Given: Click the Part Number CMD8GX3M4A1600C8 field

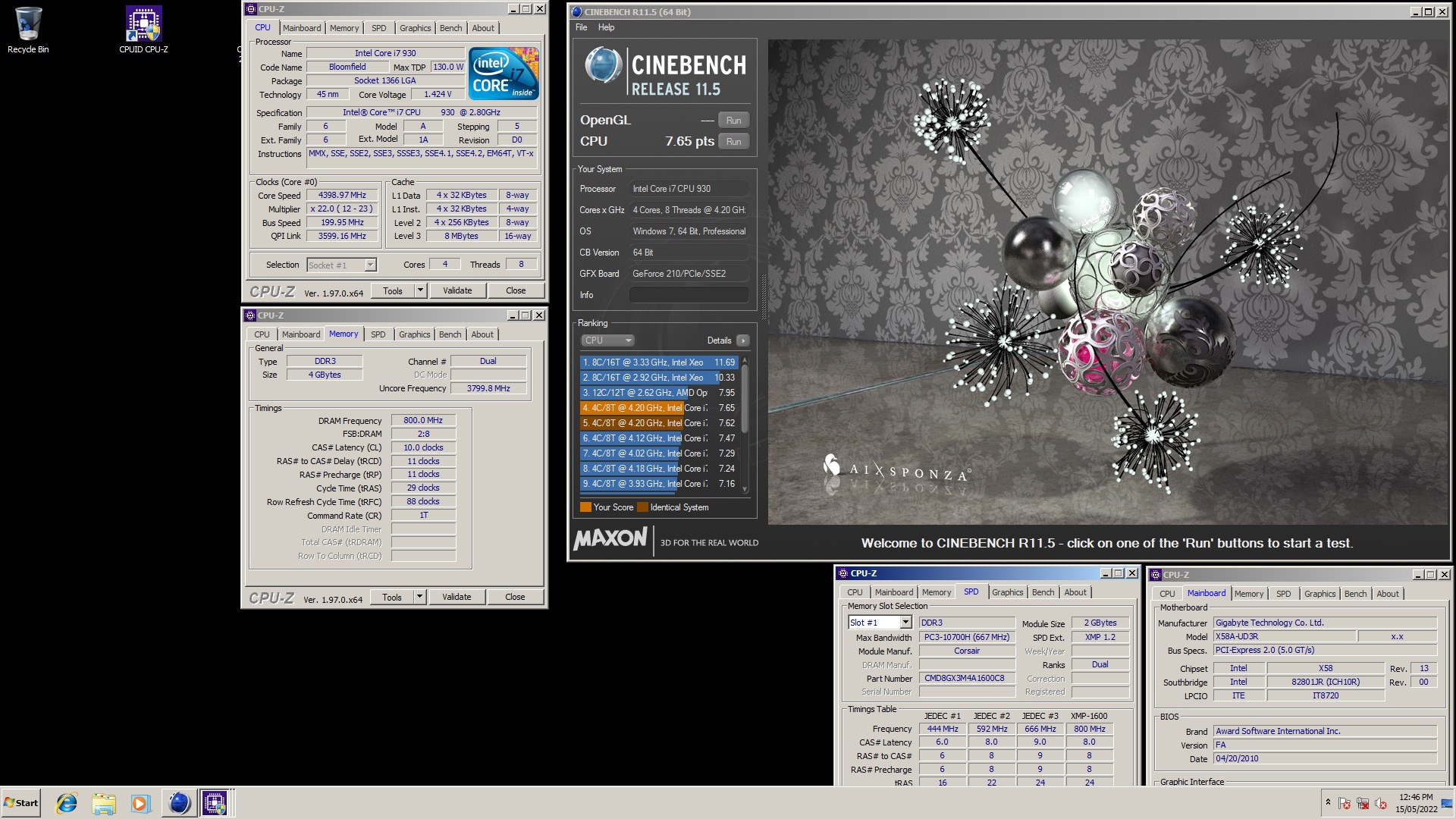Looking at the screenshot, I should tap(967, 678).
